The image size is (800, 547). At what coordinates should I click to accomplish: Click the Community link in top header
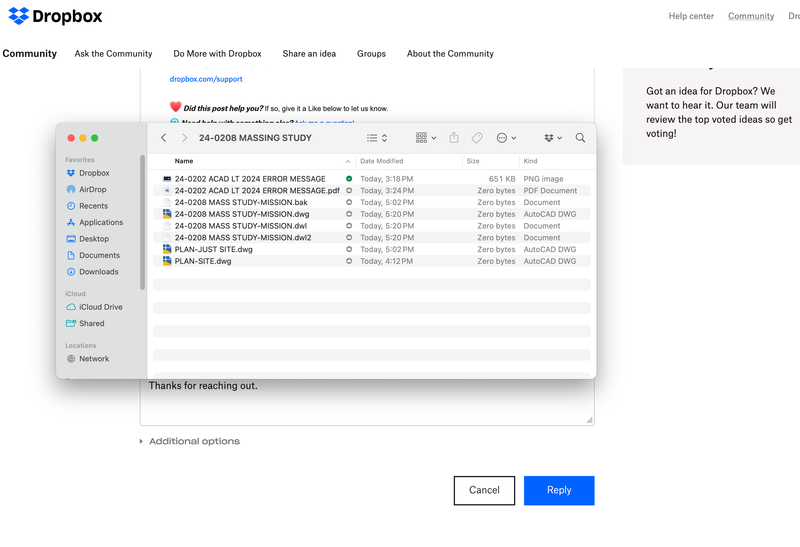click(x=751, y=16)
